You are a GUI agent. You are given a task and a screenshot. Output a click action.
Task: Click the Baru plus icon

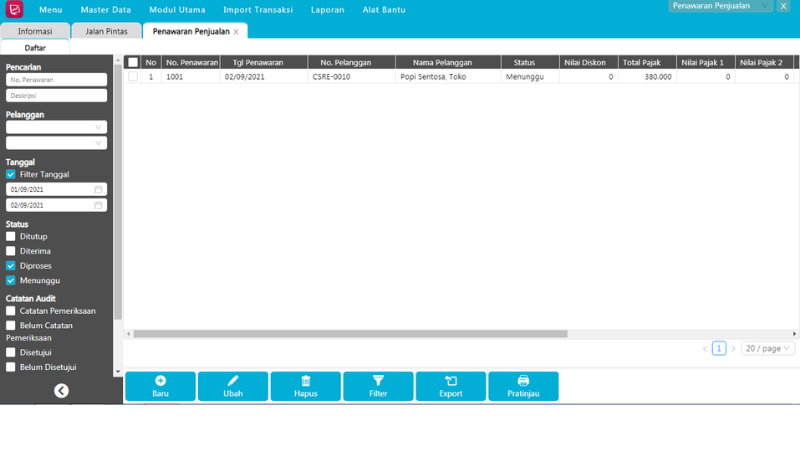point(160,381)
